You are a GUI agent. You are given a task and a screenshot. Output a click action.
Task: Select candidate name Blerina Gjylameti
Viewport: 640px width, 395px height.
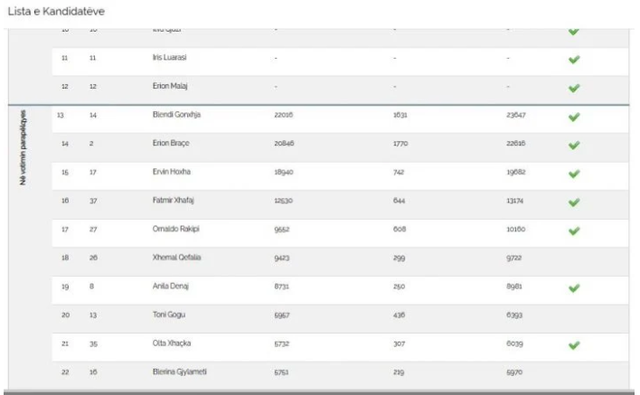(180, 372)
